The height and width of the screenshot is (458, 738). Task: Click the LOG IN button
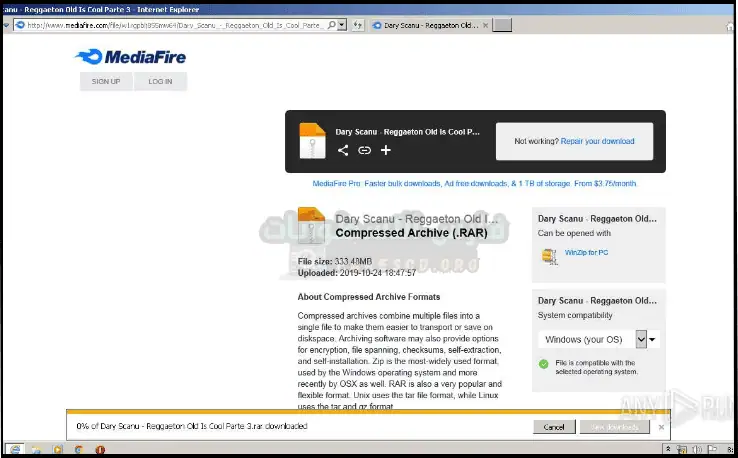(x=160, y=82)
